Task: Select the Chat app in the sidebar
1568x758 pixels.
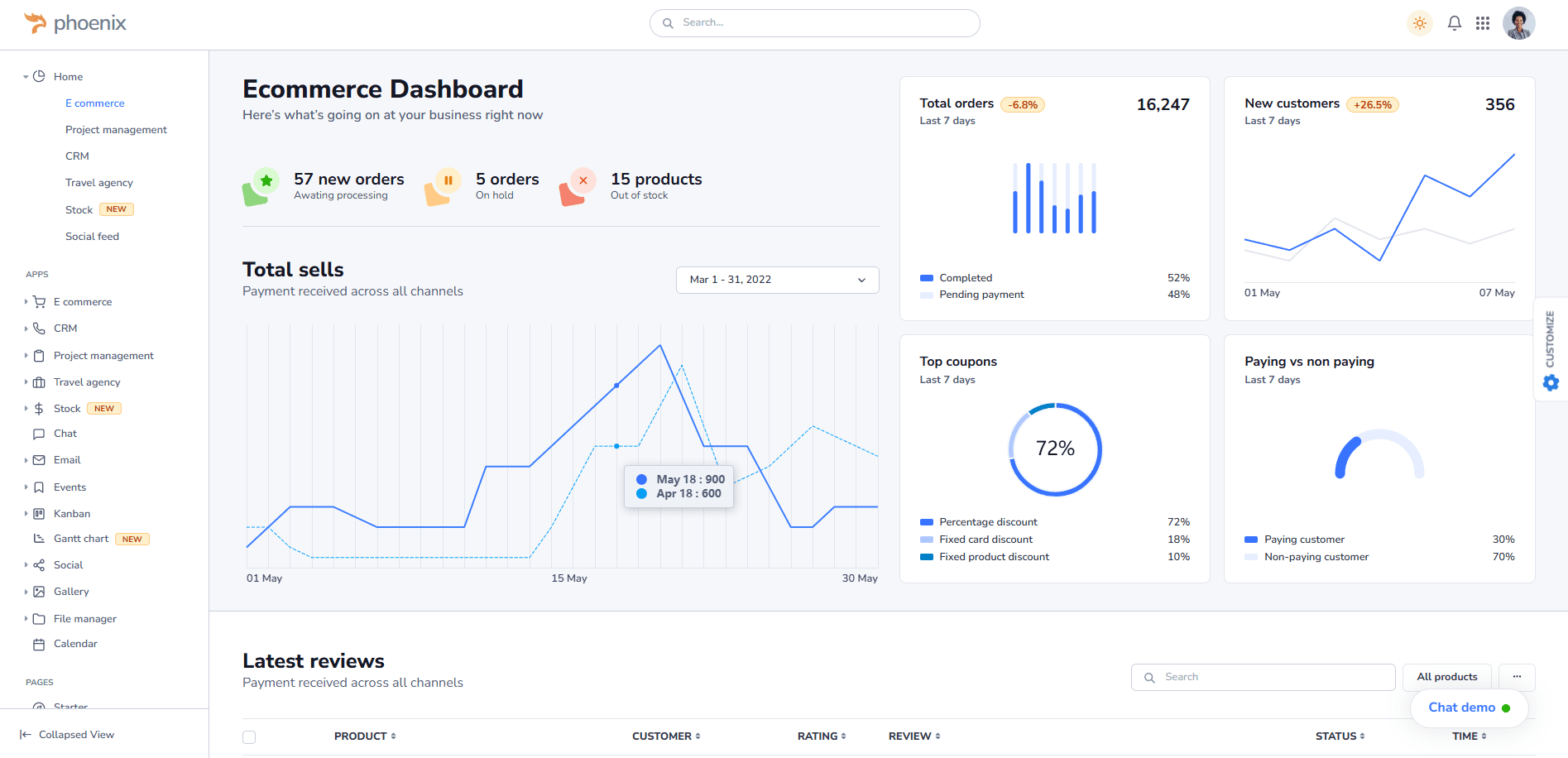Action: [x=64, y=433]
